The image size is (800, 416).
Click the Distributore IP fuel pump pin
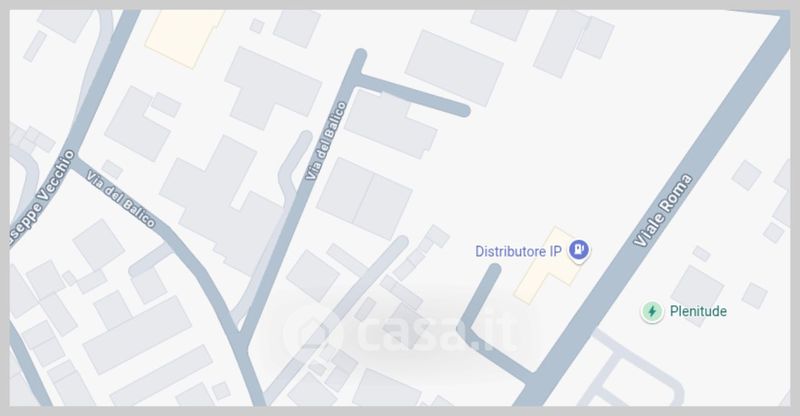point(579,250)
